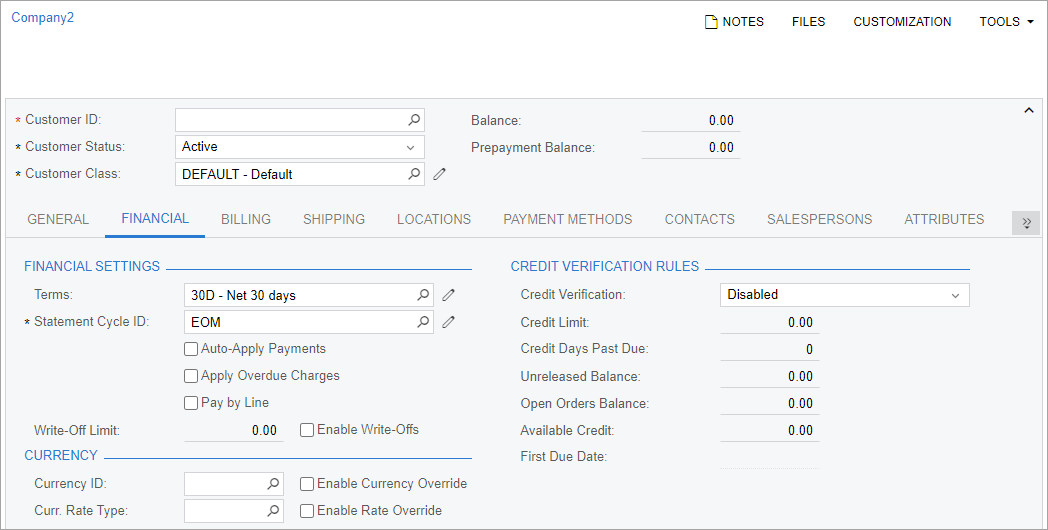The image size is (1048, 530).
Task: Click the Customer ID lookup magnifier icon
Action: coord(414,120)
